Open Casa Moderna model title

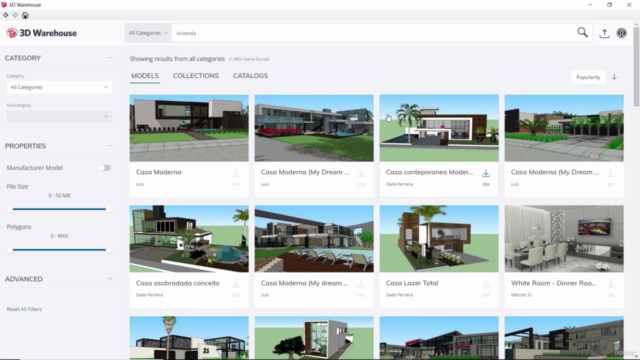(159, 172)
